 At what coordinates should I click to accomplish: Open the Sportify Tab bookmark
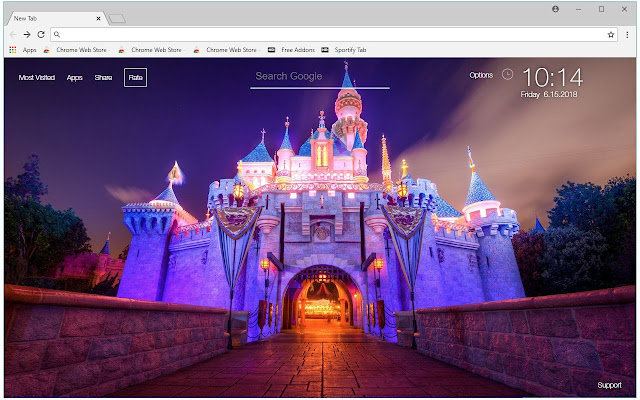point(344,50)
